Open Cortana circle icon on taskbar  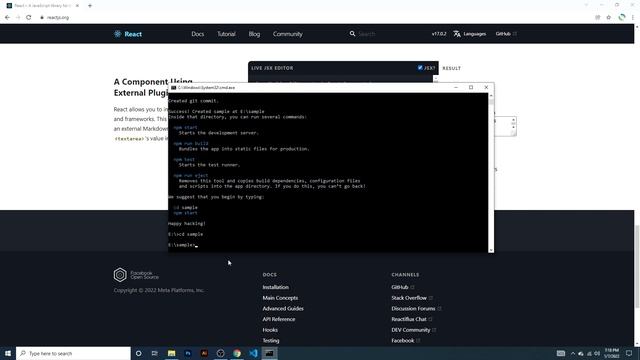coord(138,353)
